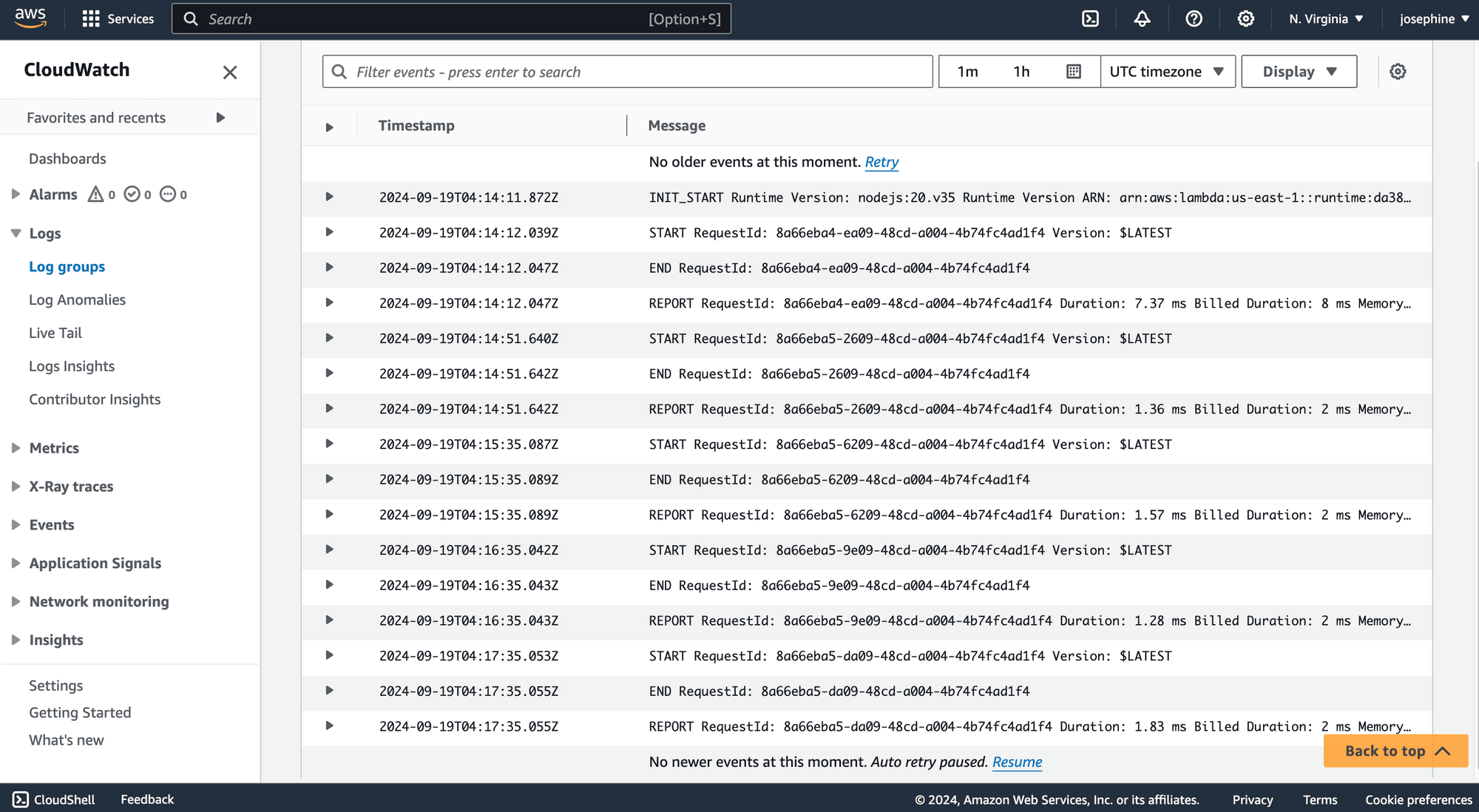
Task: Open the AWS home logo
Action: click(30, 18)
